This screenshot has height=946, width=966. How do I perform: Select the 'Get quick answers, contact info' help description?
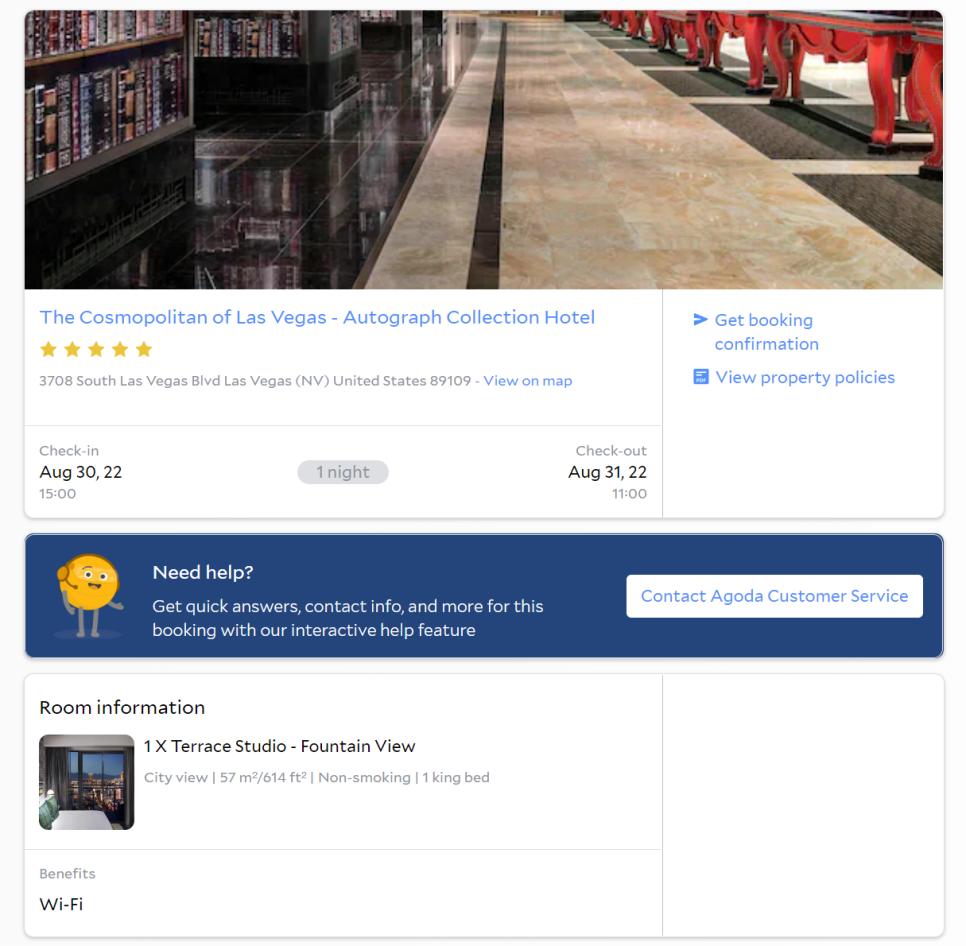pos(347,618)
